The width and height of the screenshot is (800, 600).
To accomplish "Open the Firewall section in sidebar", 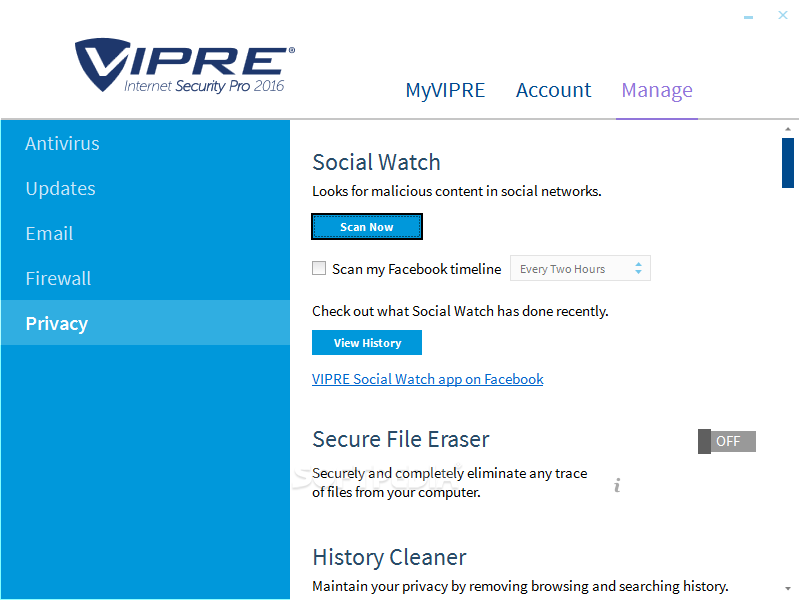I will (145, 278).
